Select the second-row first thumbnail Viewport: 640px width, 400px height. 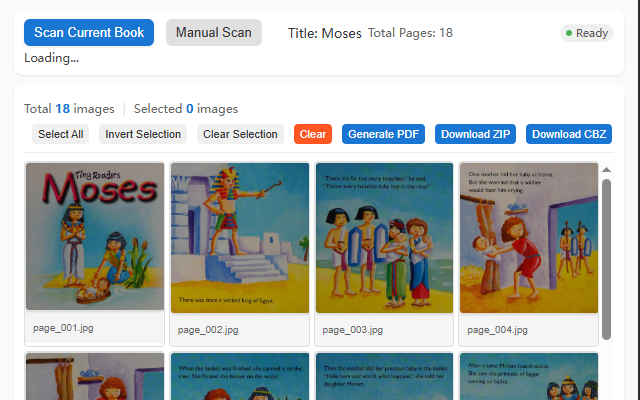tap(95, 376)
